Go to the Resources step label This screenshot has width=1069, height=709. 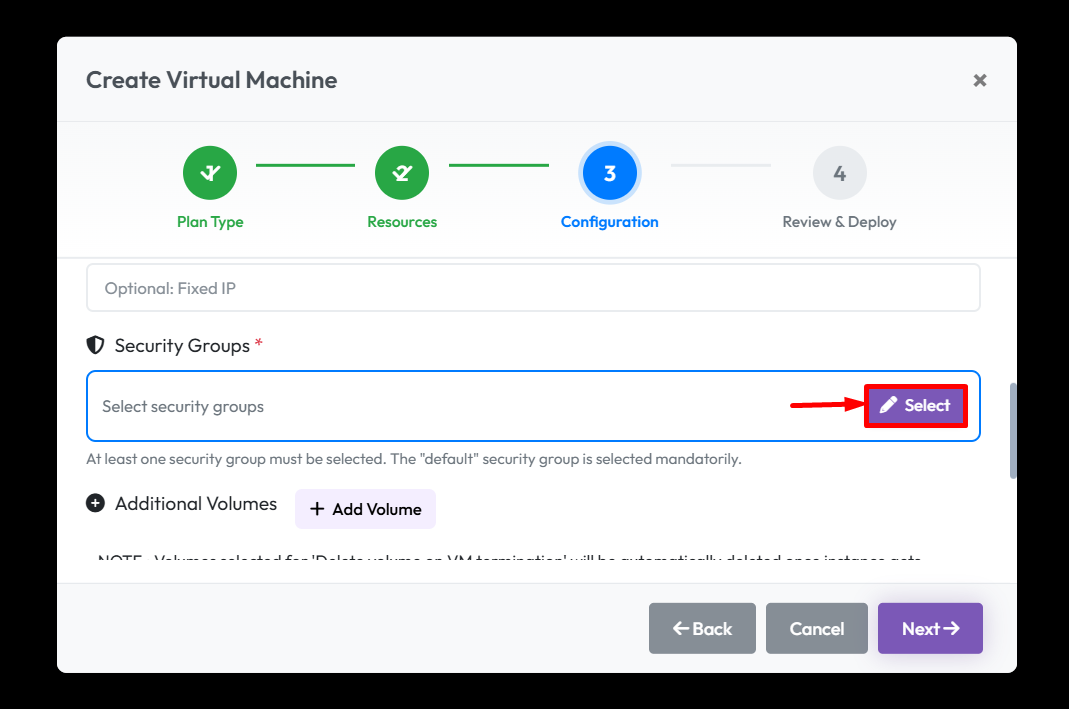point(402,222)
